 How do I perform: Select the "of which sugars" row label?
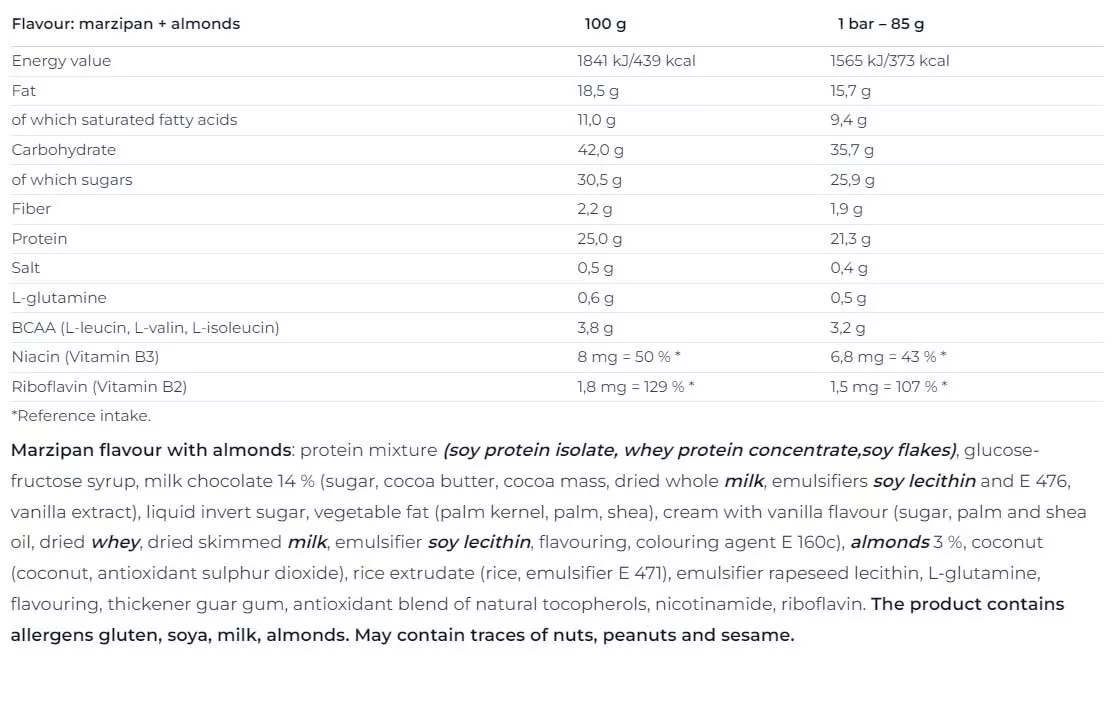72,180
